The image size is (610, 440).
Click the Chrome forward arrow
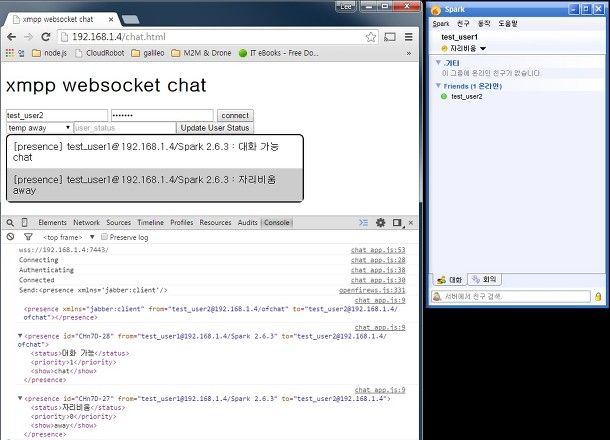[28, 37]
